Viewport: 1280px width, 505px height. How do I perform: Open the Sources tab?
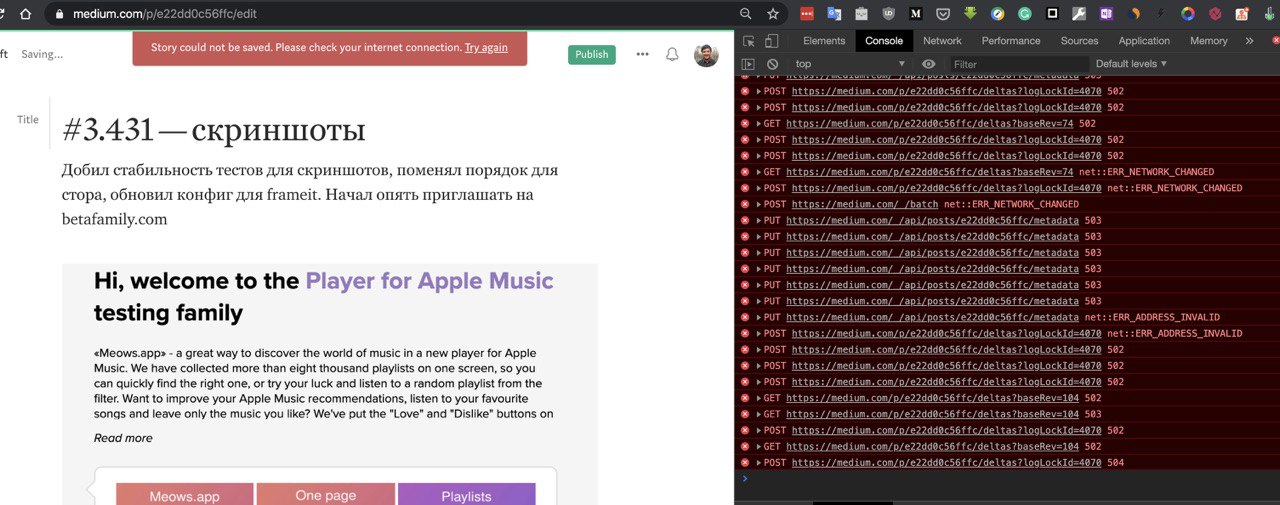[x=1080, y=41]
